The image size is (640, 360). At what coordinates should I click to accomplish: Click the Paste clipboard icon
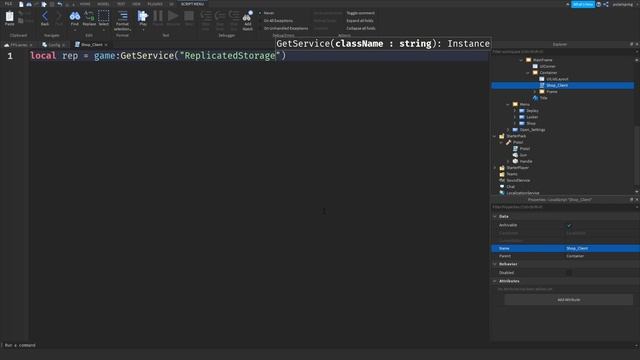[x=9, y=16]
